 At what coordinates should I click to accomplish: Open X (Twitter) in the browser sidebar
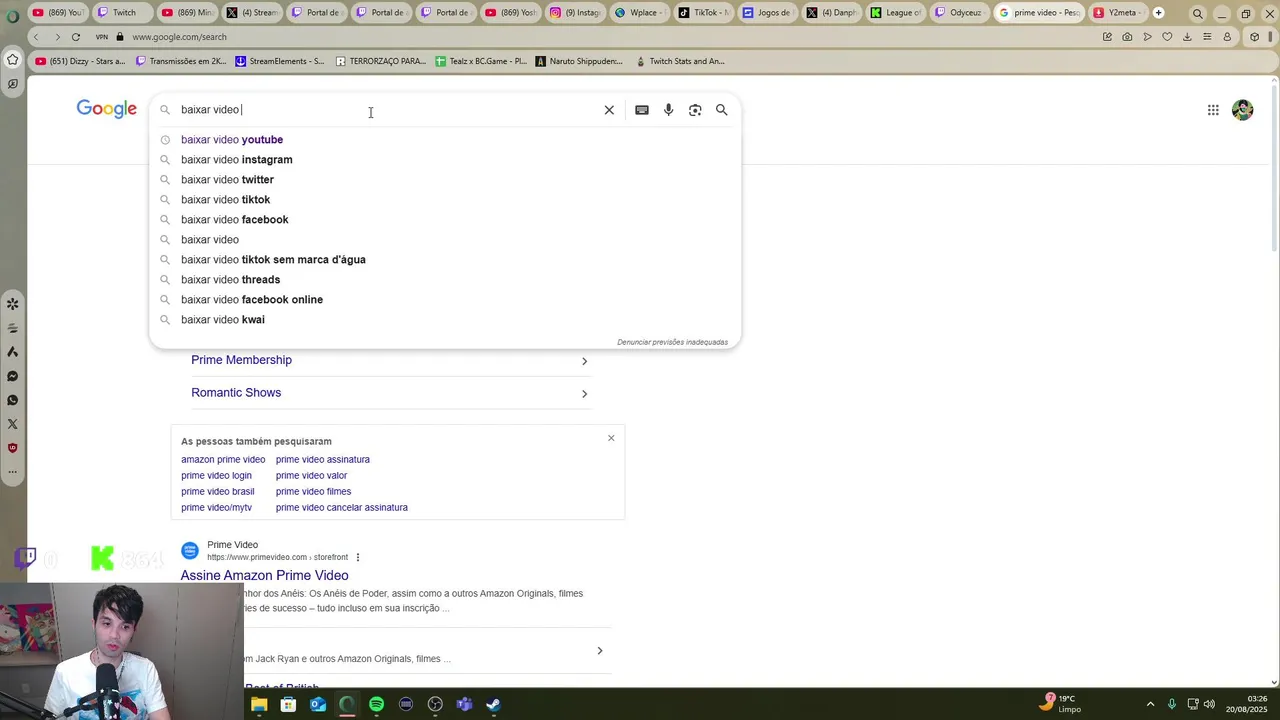pyautogui.click(x=12, y=424)
